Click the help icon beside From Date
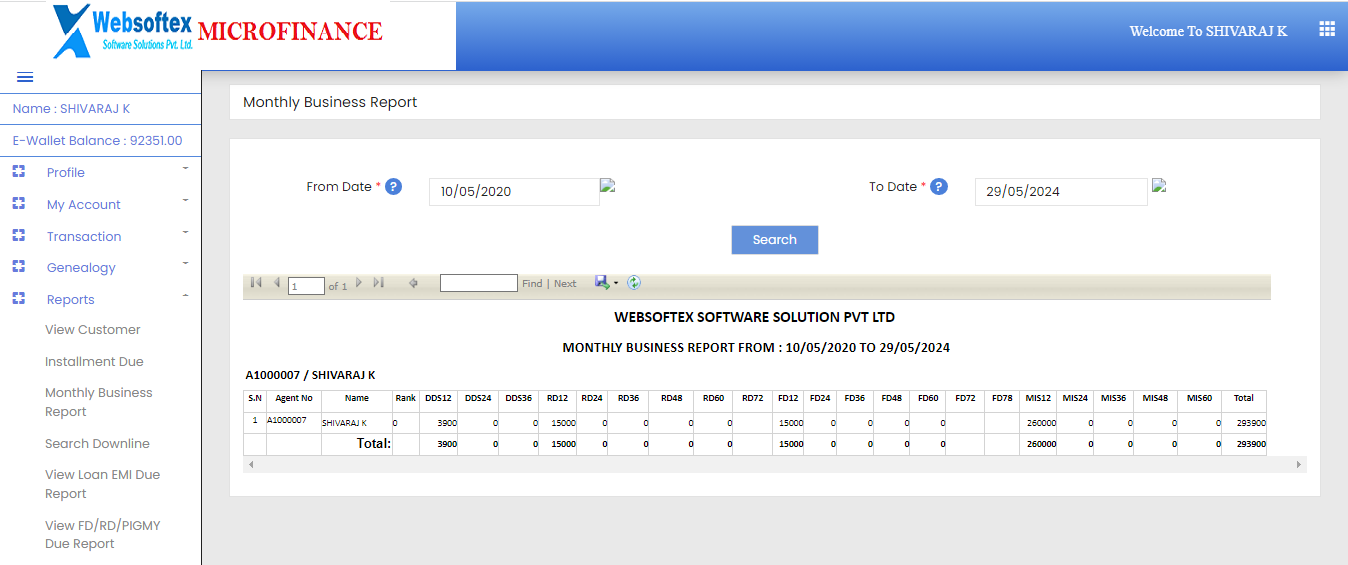 pyautogui.click(x=393, y=187)
